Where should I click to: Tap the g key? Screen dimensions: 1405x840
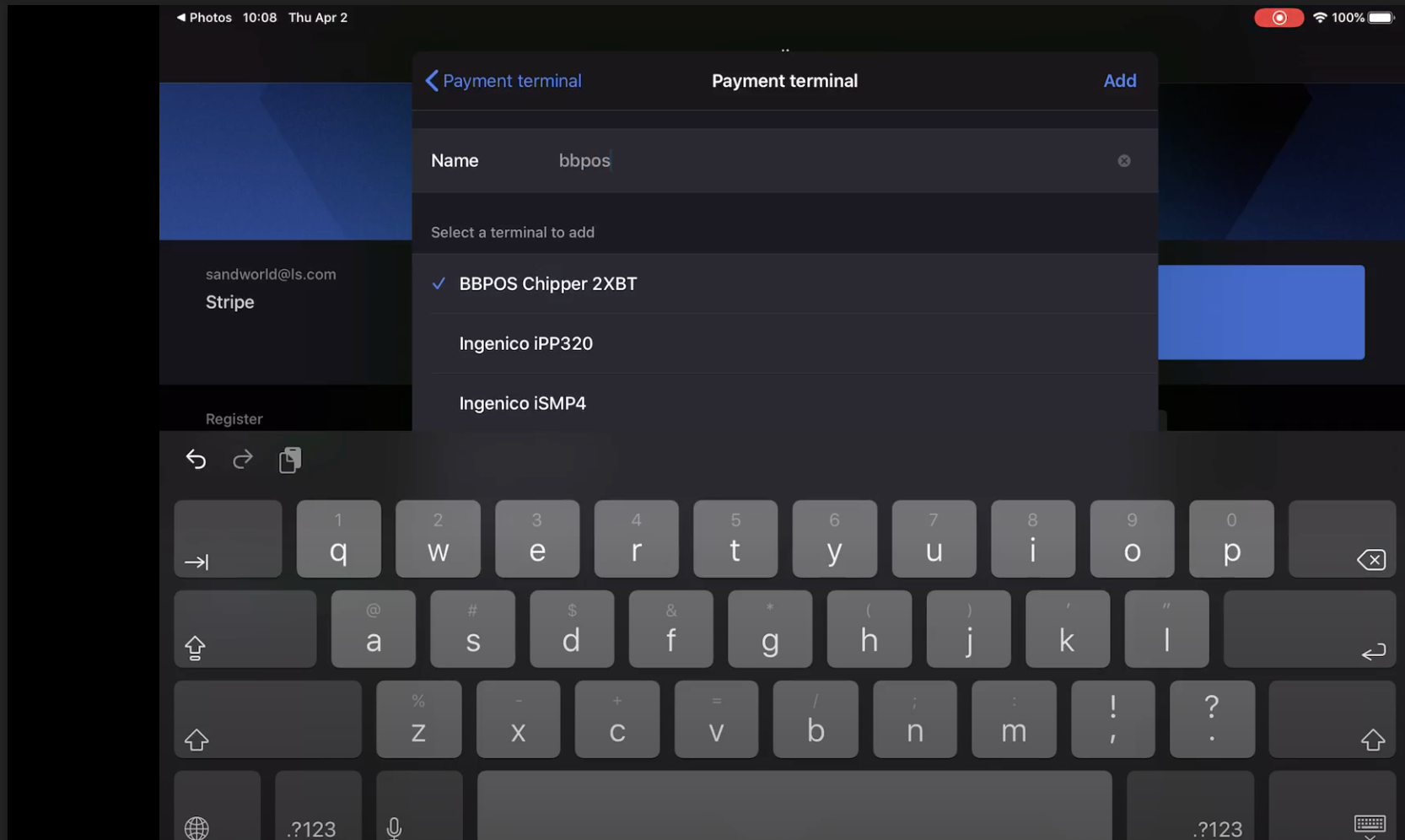coord(770,629)
